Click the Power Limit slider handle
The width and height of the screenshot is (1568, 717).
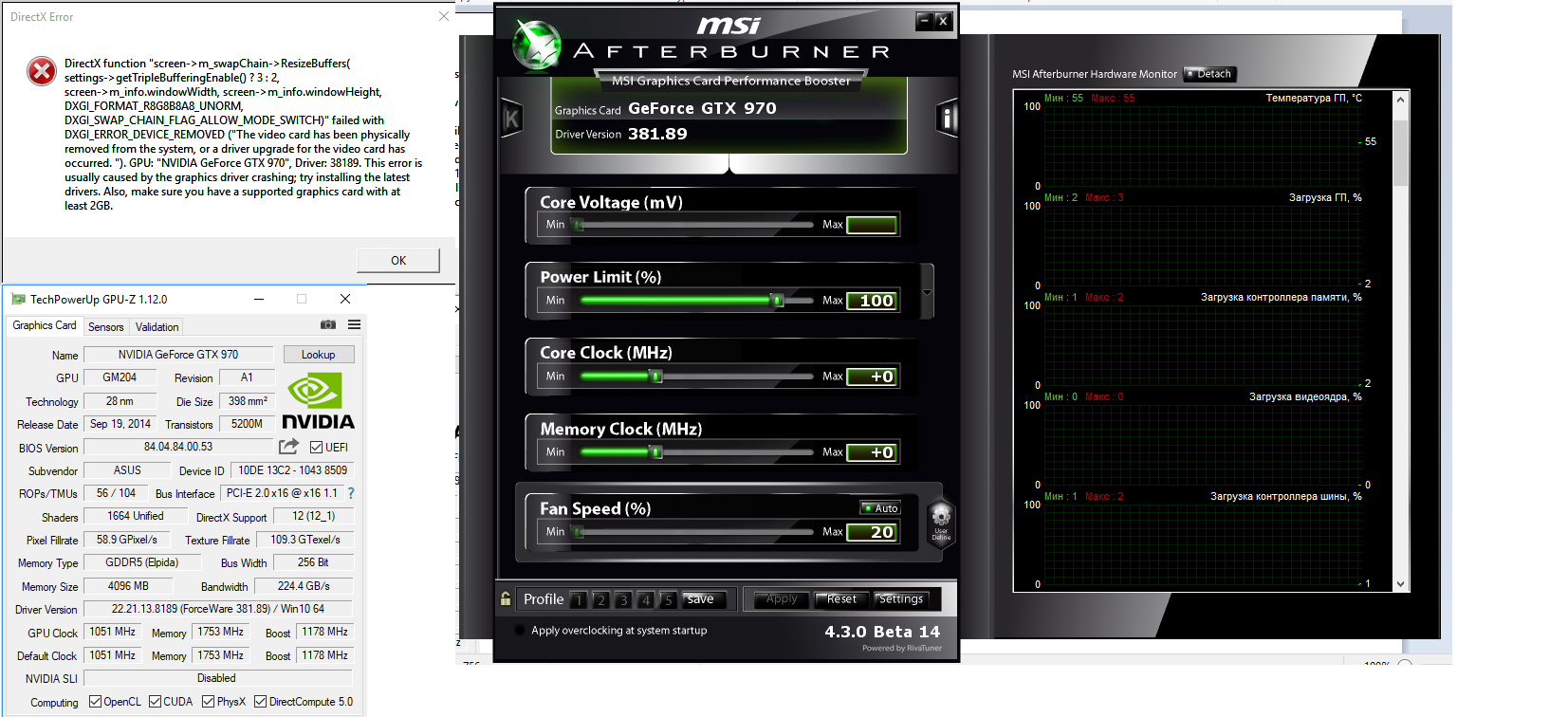778,301
